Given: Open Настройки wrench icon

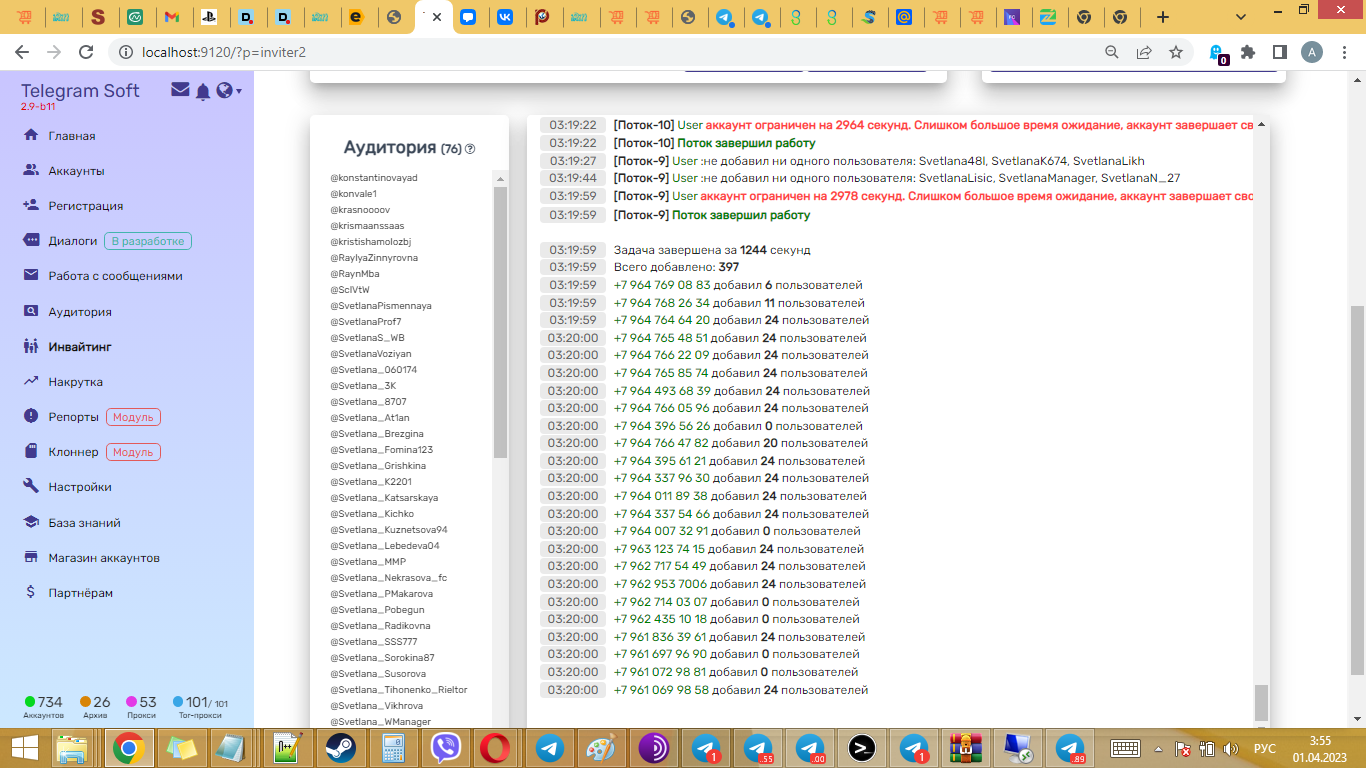Looking at the screenshot, I should tap(31, 487).
